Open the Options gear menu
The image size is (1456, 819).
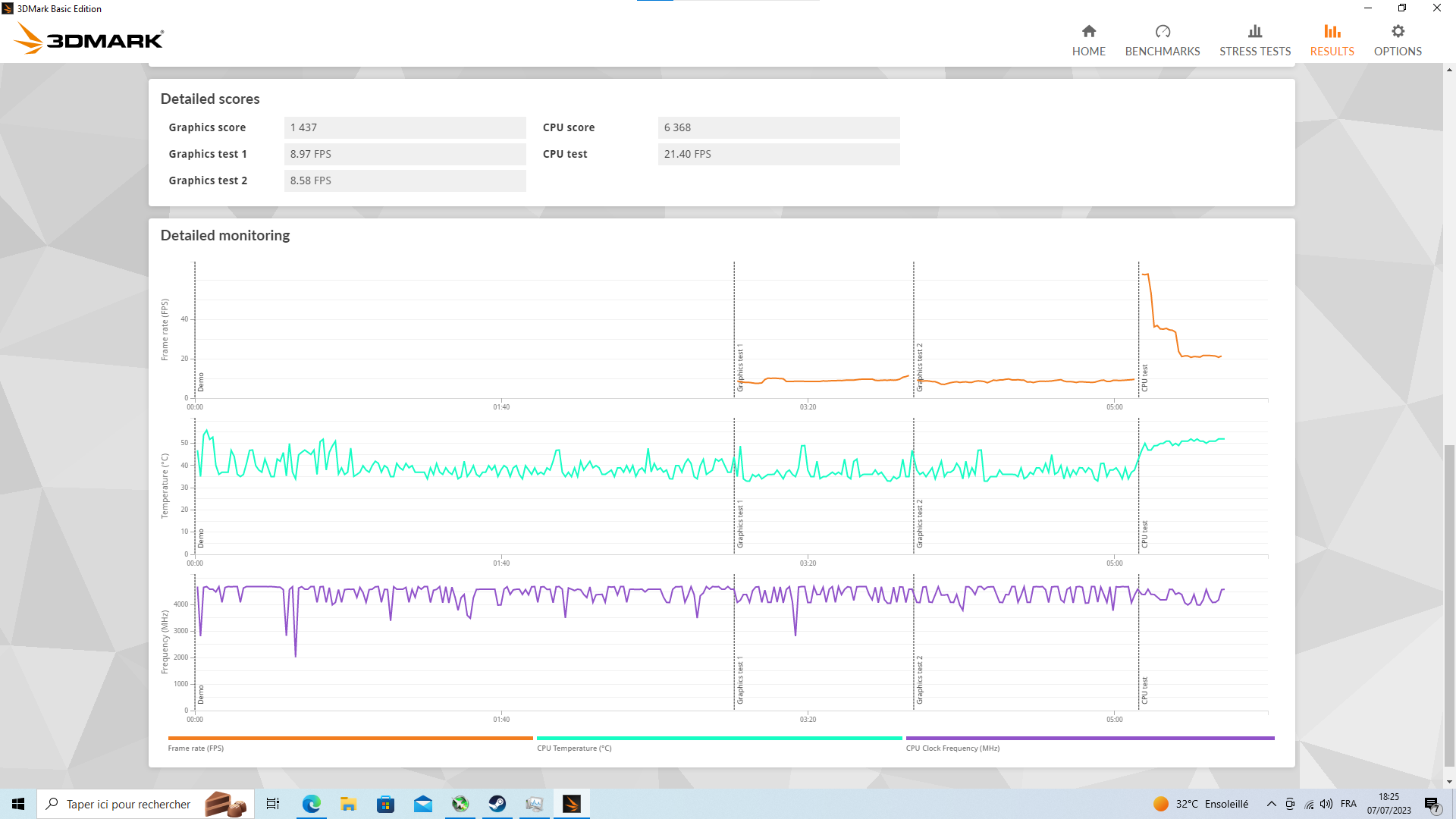(1397, 40)
